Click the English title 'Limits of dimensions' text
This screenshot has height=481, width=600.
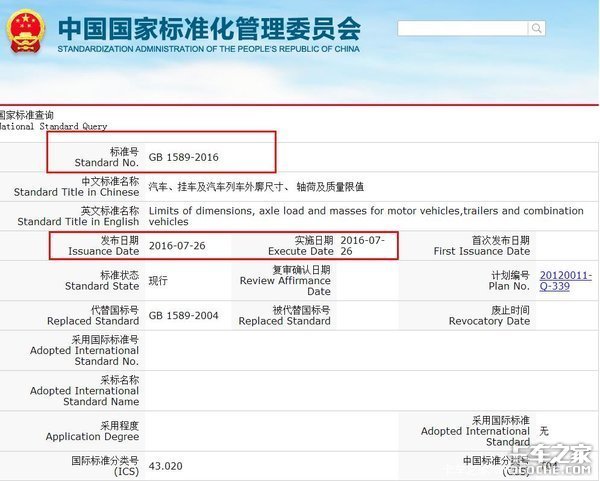[366, 216]
